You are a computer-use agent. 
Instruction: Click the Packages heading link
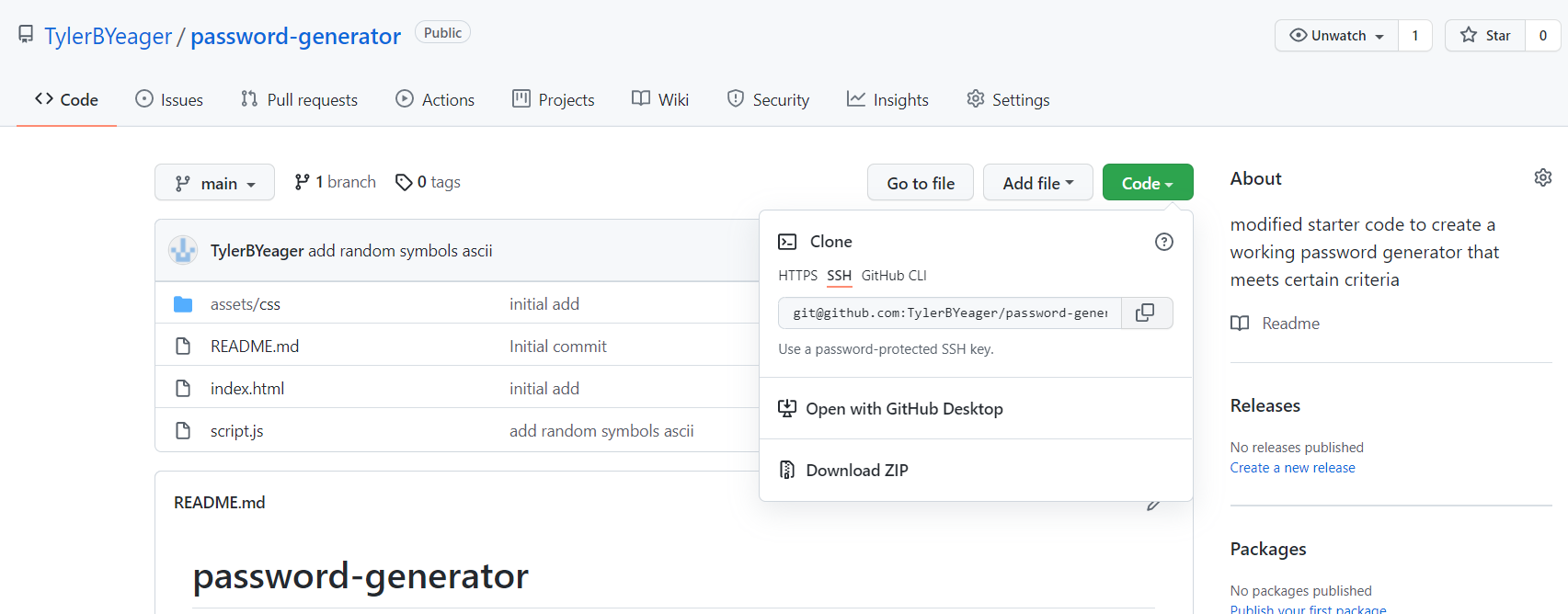1268,549
